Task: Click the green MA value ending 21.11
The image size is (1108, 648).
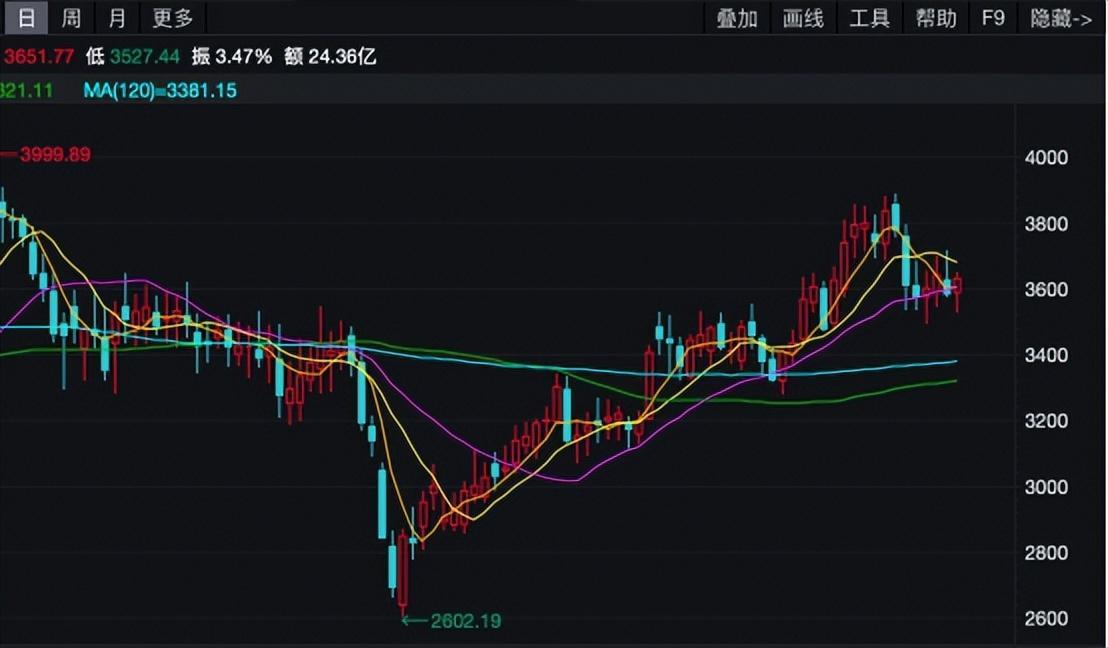Action: tap(27, 91)
